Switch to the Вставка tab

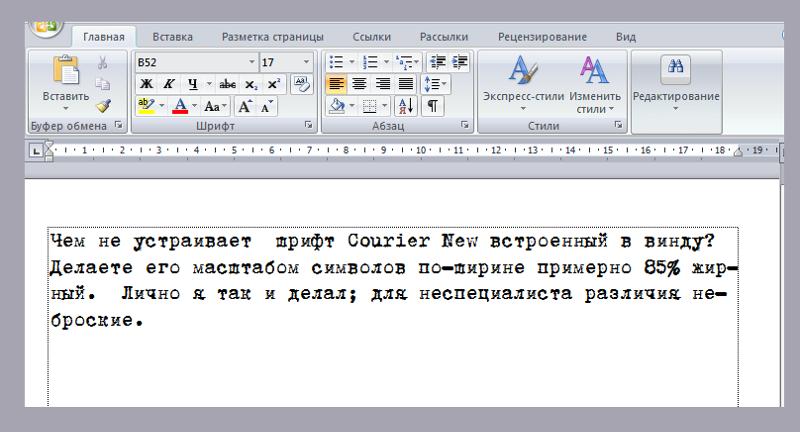(x=172, y=37)
